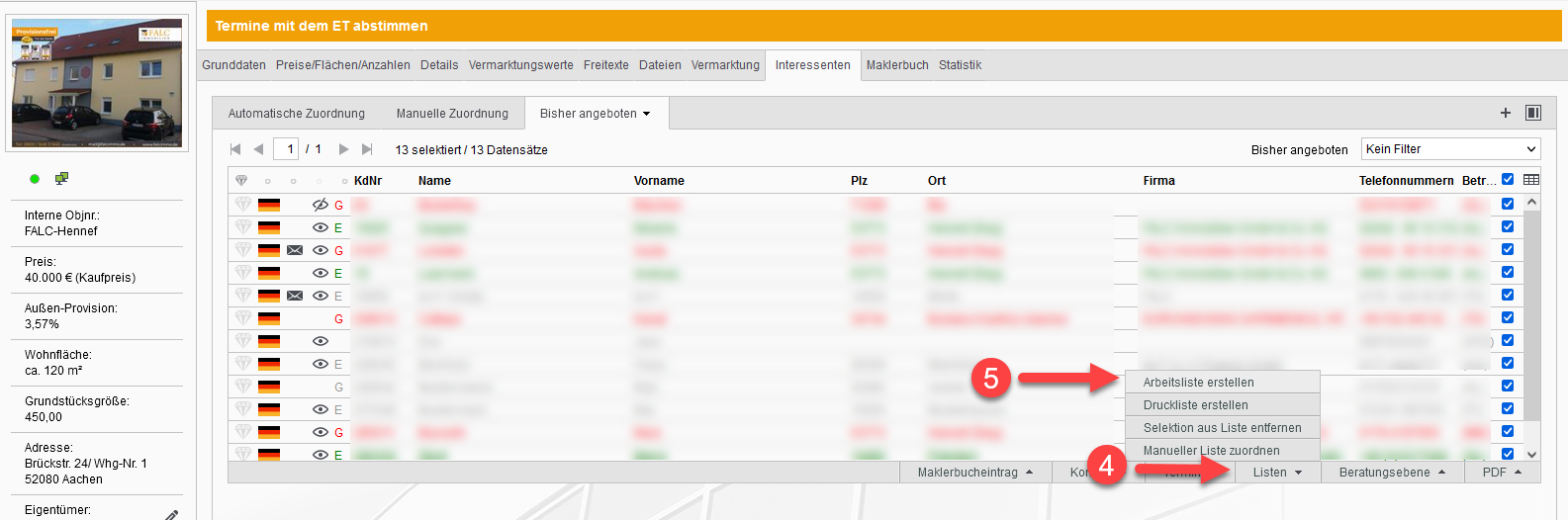Click the Listen button in the bottom bar

(x=1276, y=473)
